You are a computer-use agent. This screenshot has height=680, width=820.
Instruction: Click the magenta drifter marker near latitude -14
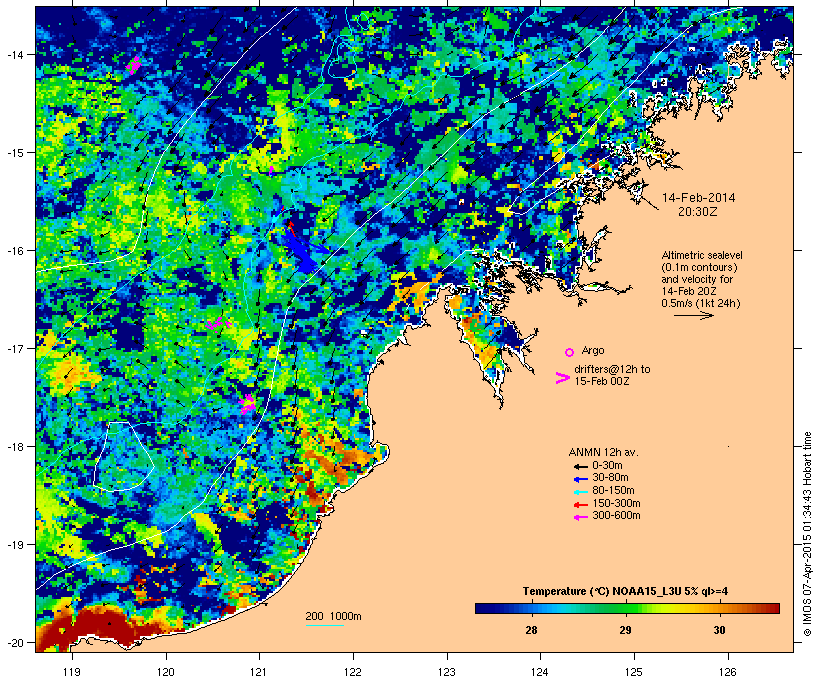134,65
